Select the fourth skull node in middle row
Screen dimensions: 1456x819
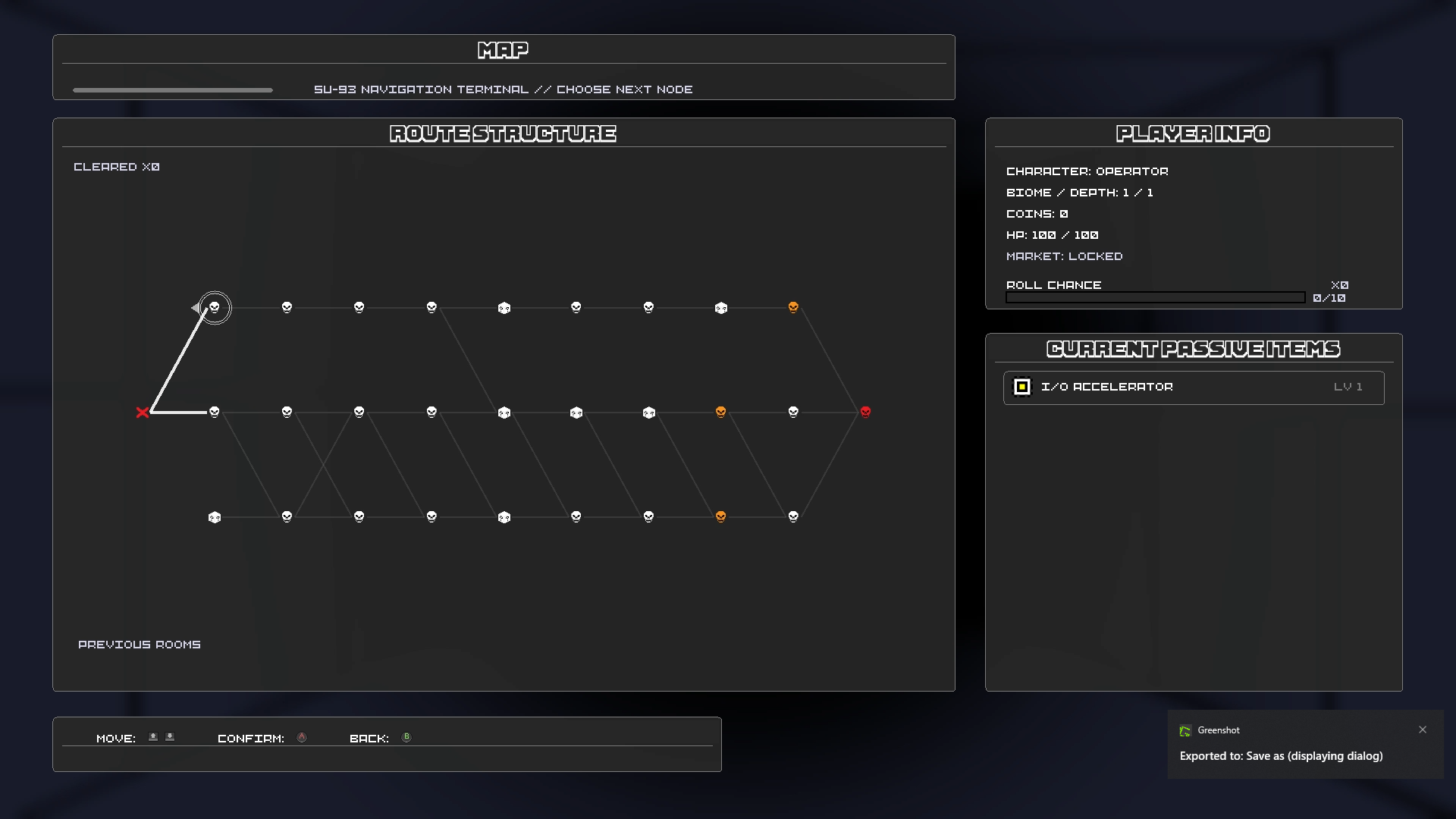pyautogui.click(x=431, y=412)
